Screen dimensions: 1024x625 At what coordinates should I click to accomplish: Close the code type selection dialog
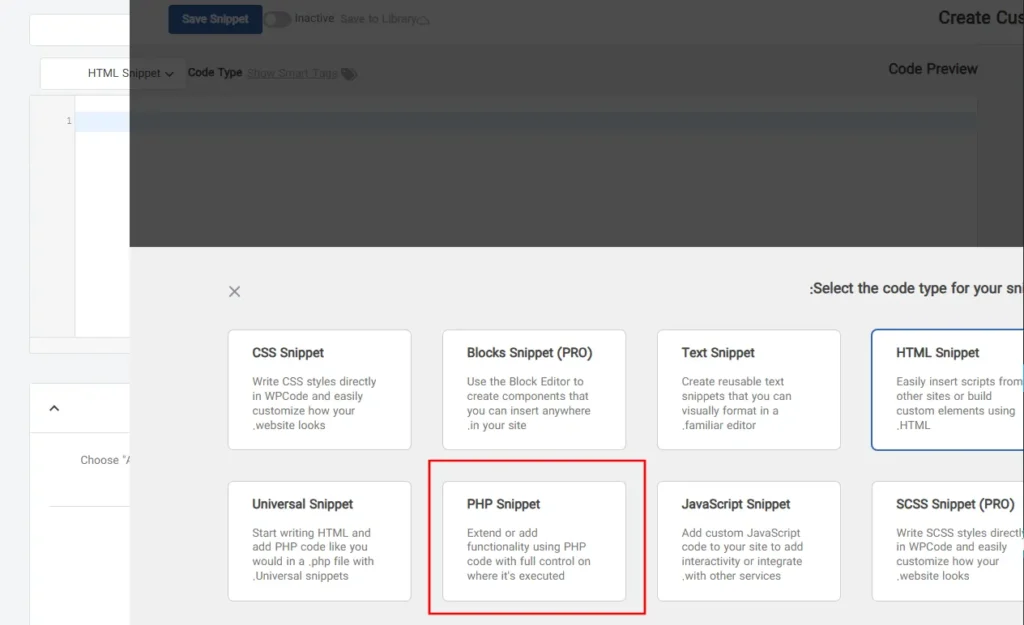coord(234,292)
